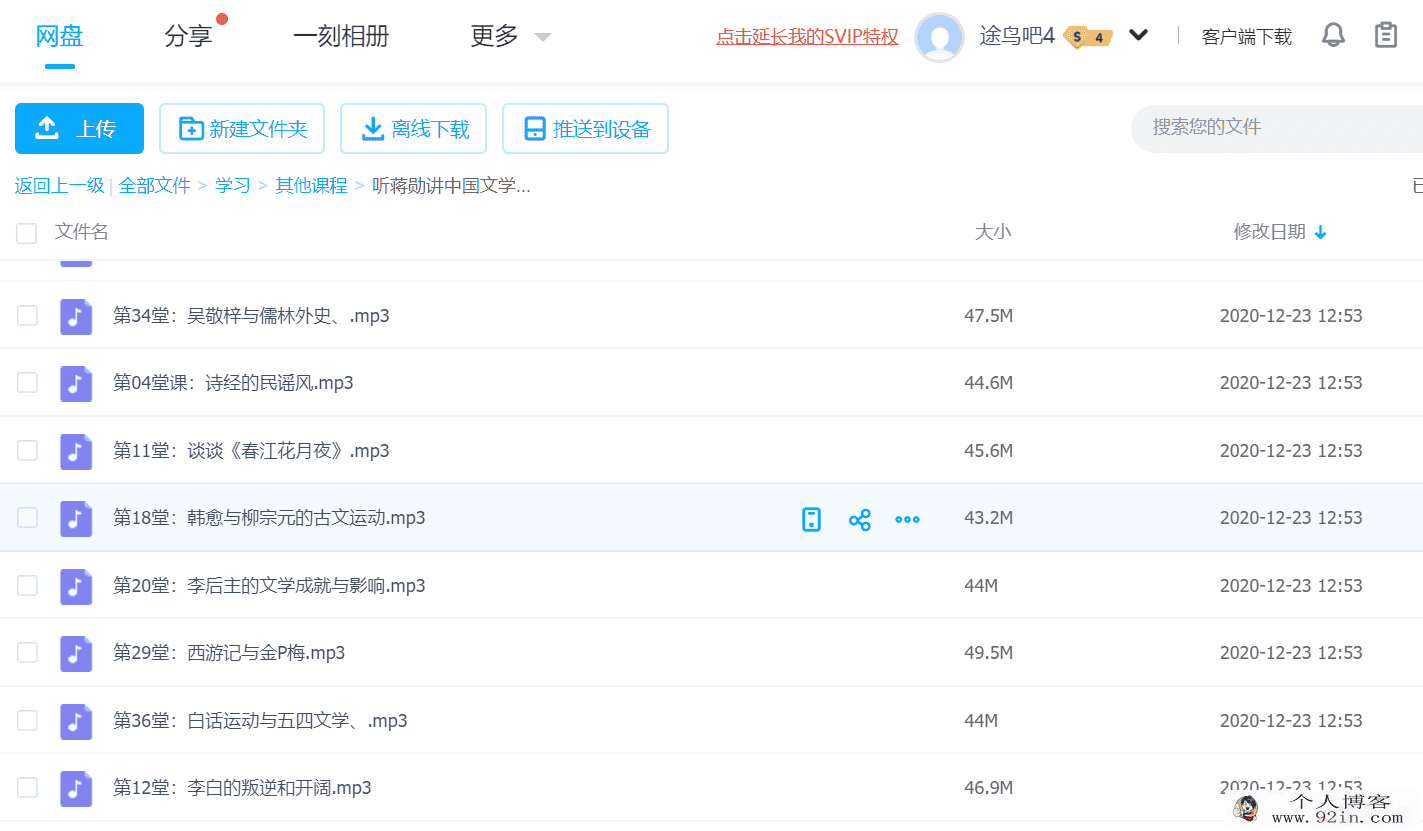Click the SVIP level 4 badge

(1089, 38)
